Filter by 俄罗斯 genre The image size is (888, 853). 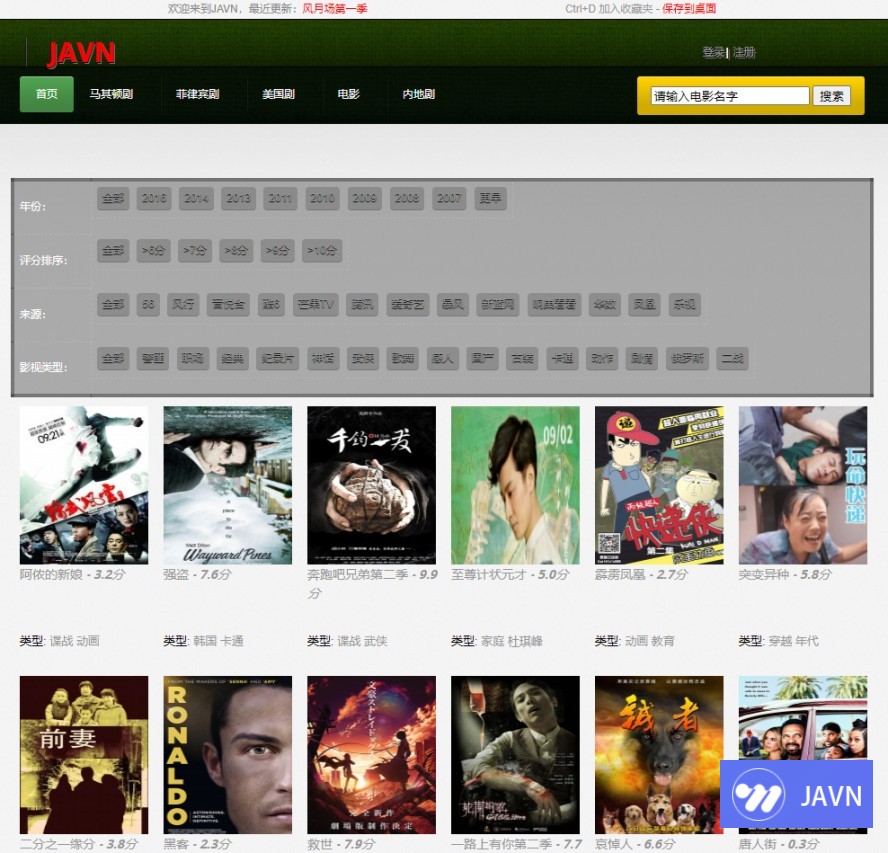pos(688,359)
